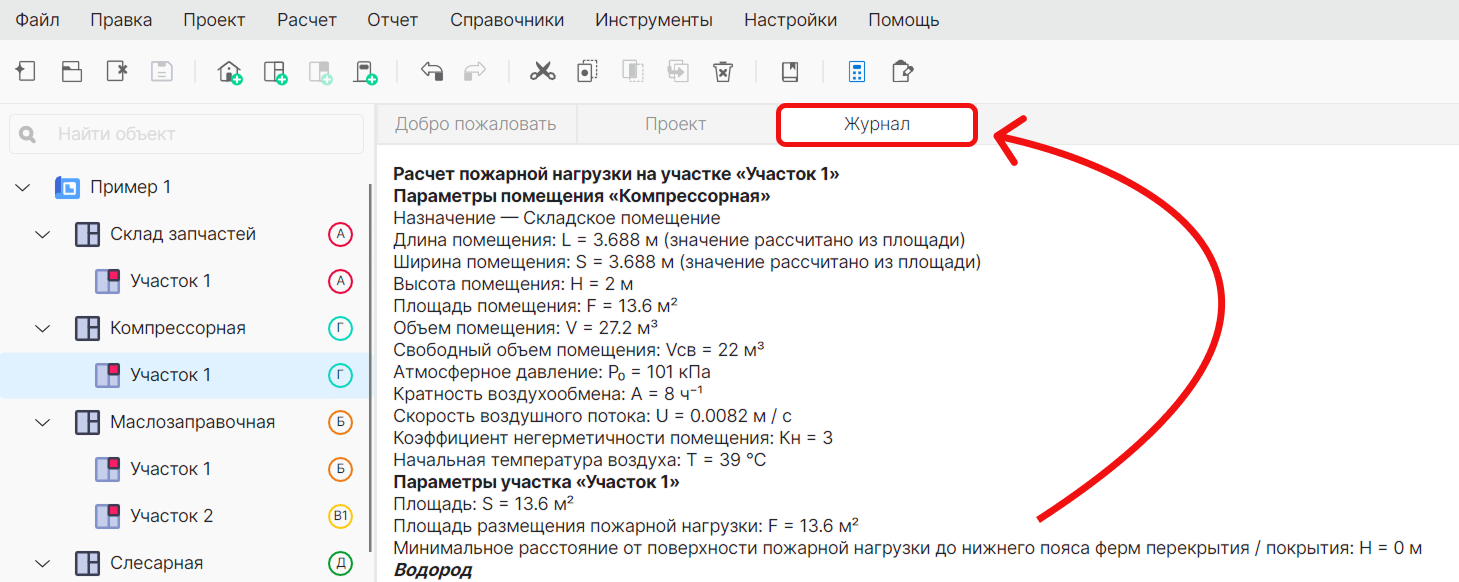Viewport: 1459px width, 582px height.
Task: Collapse the Слесарная node
Action: 43,563
